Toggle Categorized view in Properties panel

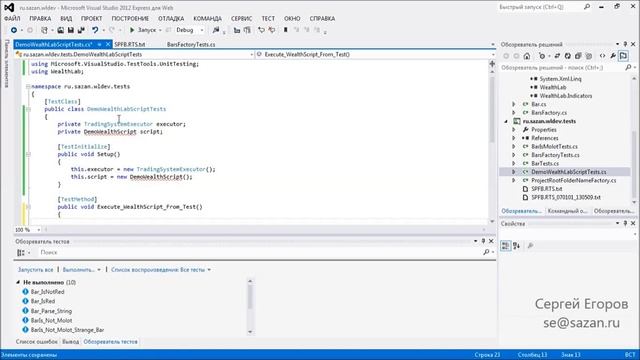click(505, 245)
